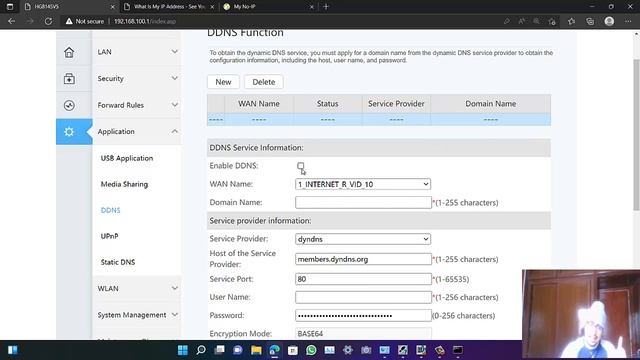Select the dashed empty row in DDNS table
Viewport: 640px width, 360px height.
point(379,120)
